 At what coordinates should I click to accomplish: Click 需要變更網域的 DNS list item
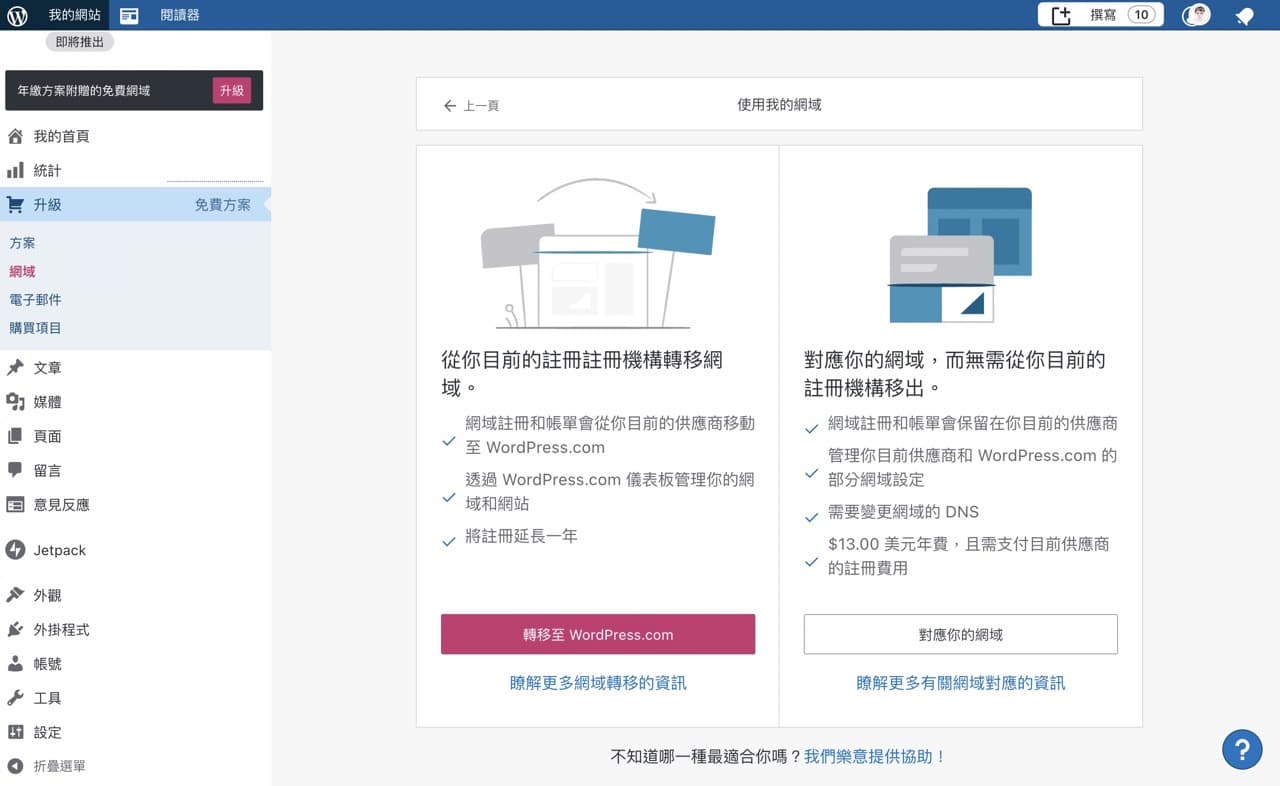903,512
